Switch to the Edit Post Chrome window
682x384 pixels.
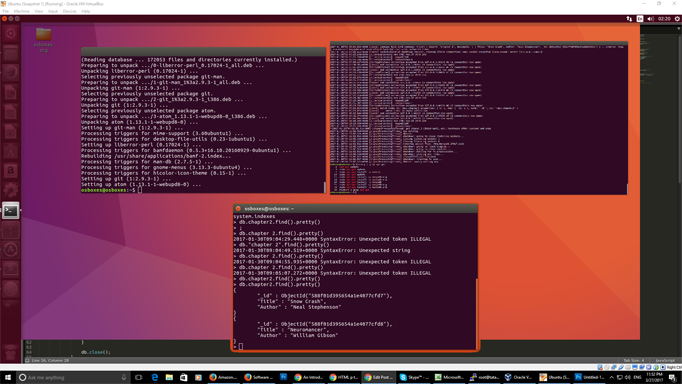(378, 377)
